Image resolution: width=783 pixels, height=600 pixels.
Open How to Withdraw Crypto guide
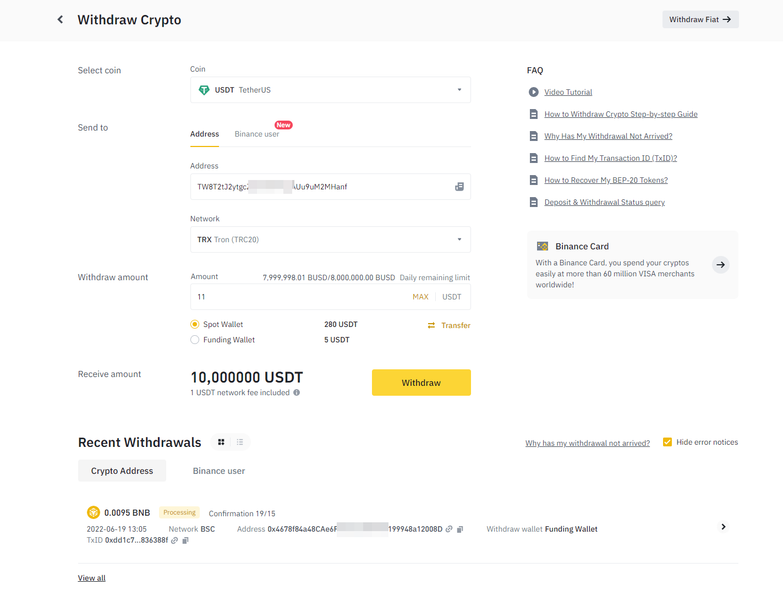621,114
